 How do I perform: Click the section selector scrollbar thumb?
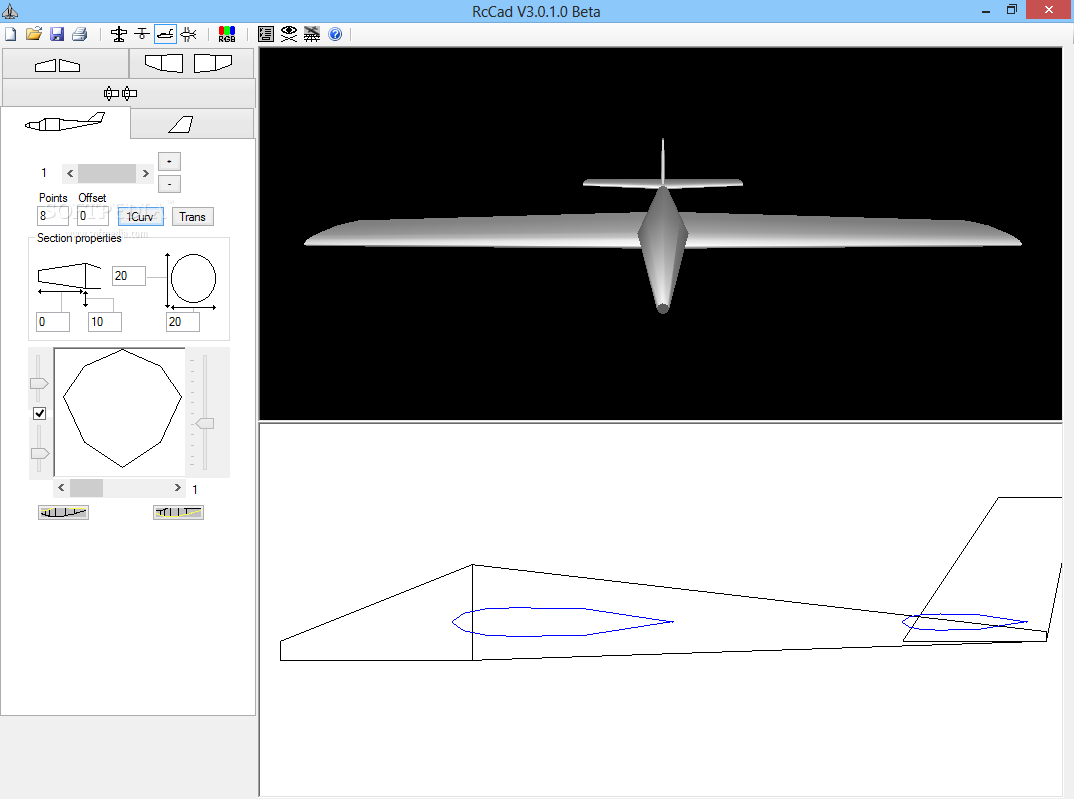(106, 173)
